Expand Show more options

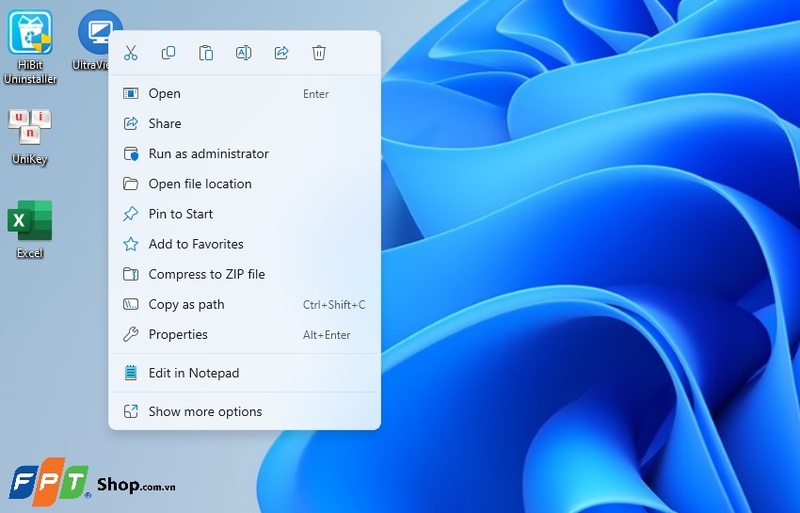205,412
